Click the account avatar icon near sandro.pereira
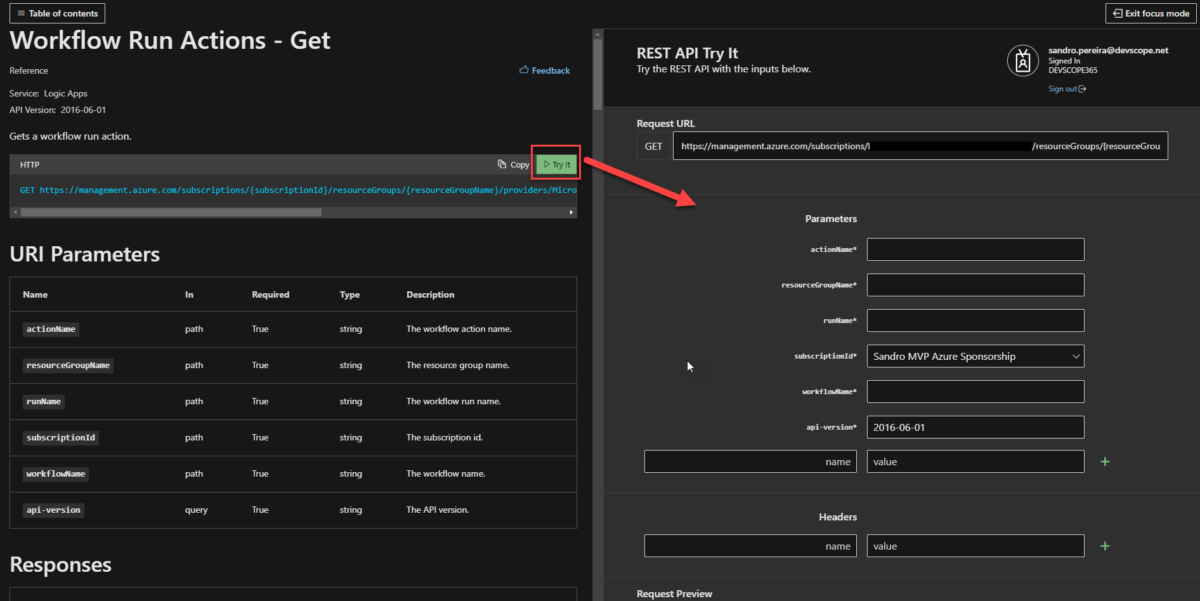 coord(1023,60)
